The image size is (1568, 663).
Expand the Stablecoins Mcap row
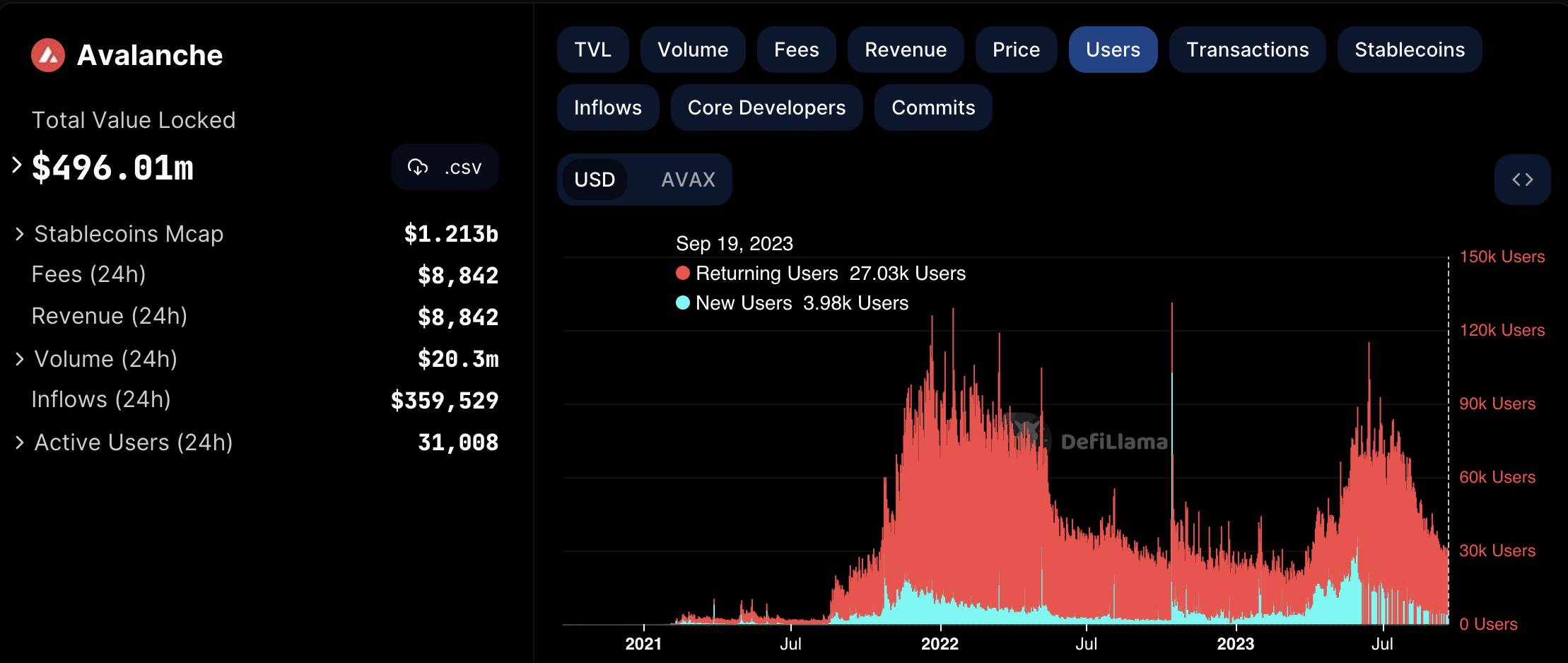(x=20, y=234)
